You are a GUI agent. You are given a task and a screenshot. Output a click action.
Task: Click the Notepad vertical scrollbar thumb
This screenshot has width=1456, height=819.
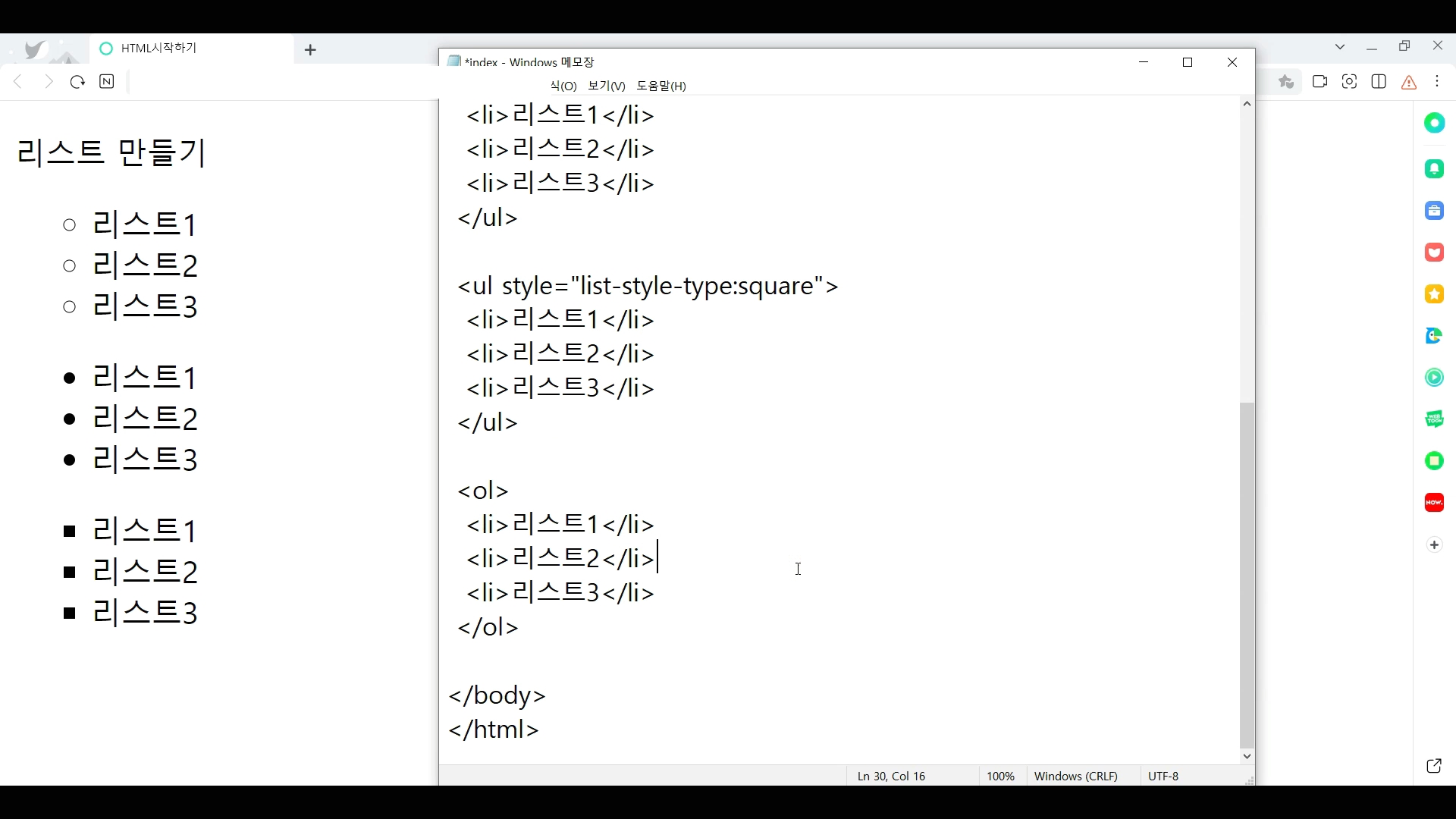1247,576
